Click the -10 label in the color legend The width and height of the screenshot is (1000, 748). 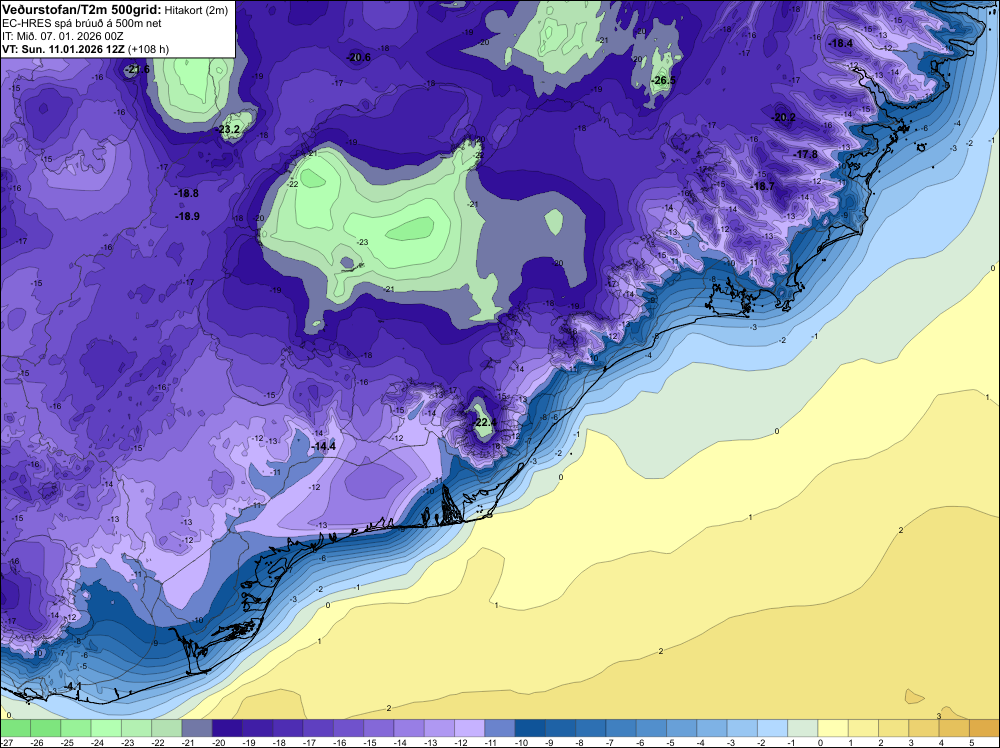pos(522,742)
